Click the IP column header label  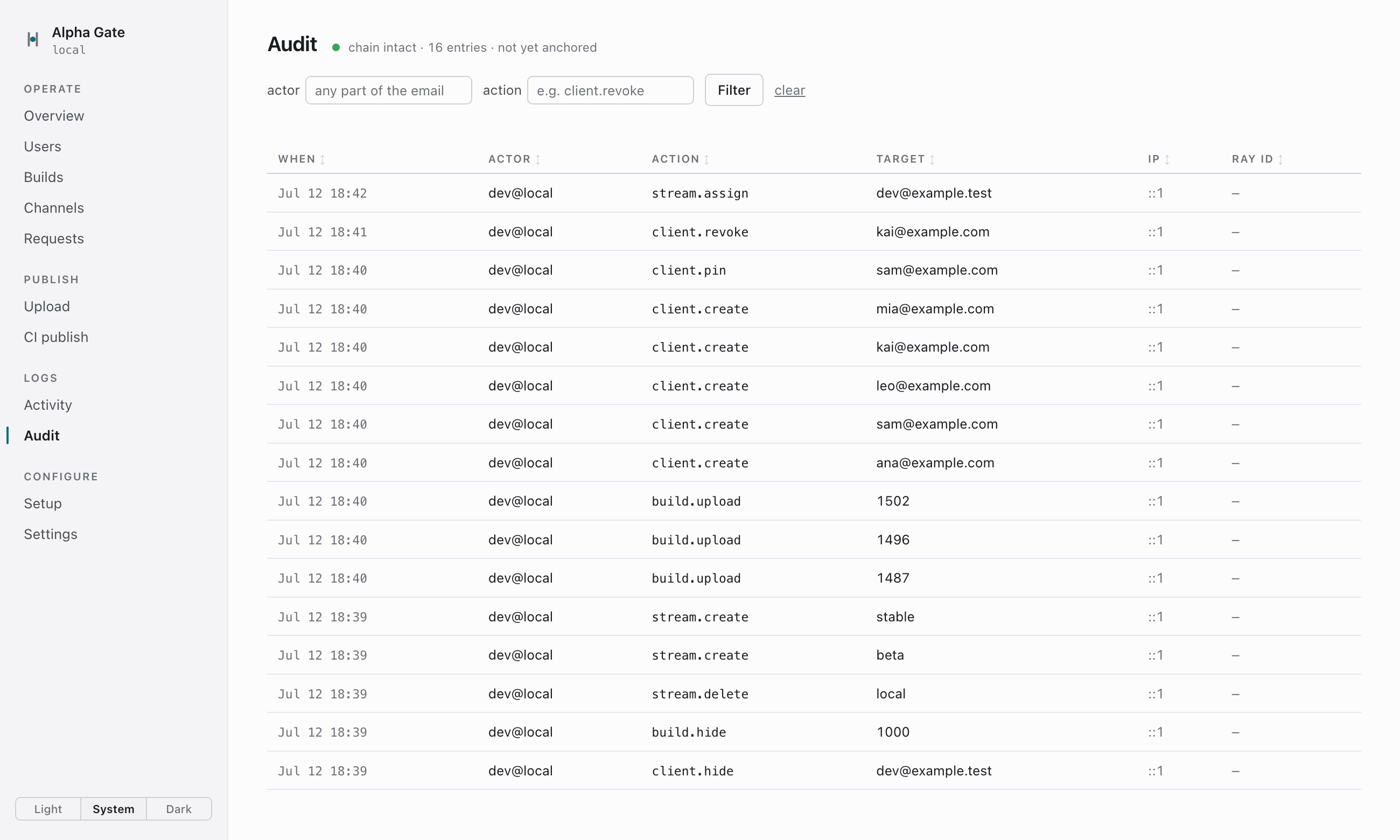(1154, 159)
